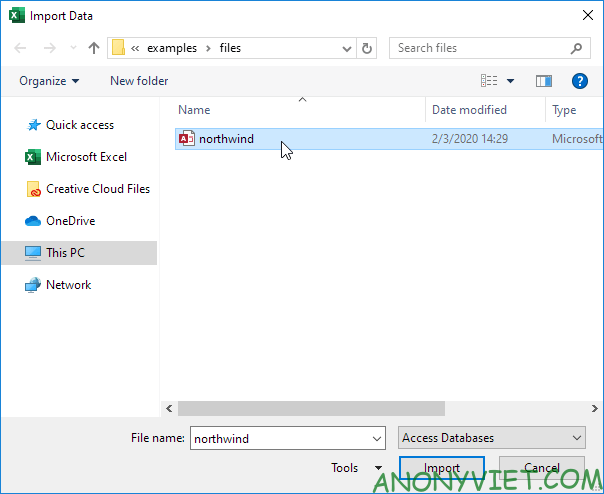Sort by Date modified column header
This screenshot has width=604, height=494.
(469, 110)
